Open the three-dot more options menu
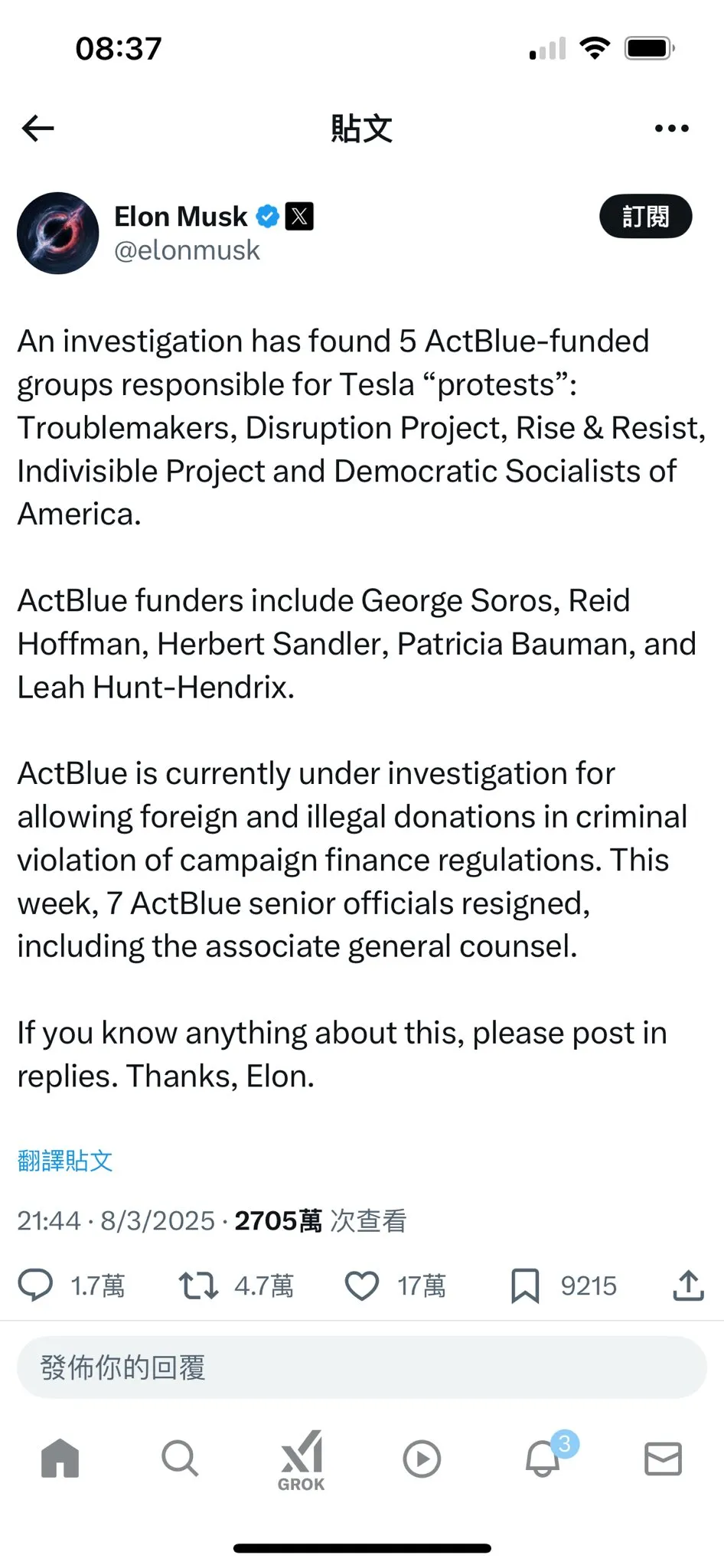Viewport: 724px width, 1568px height. point(671,129)
